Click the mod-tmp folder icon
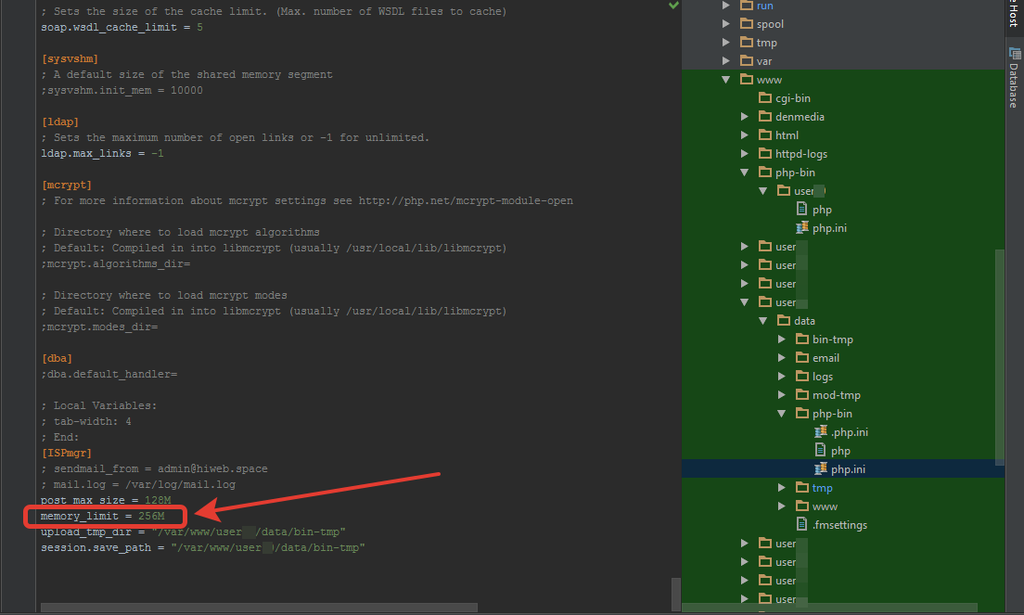This screenshot has width=1024, height=615. click(803, 395)
